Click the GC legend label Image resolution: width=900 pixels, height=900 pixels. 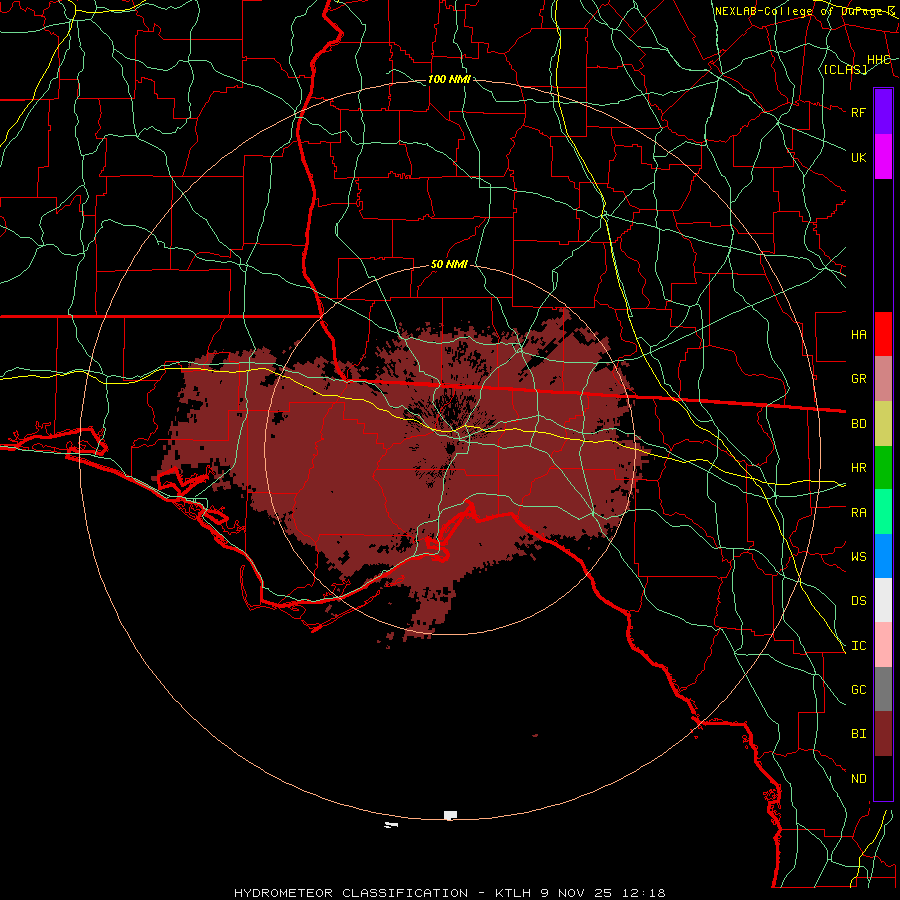tap(858, 690)
